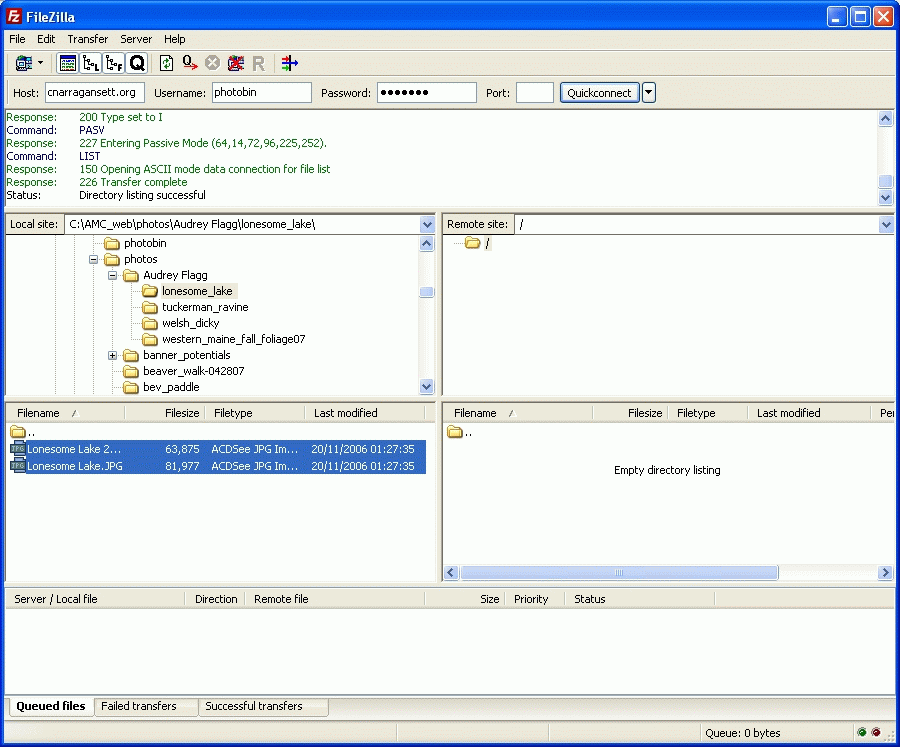Open the Site Manager icon
Screen dimensions: 900x747
click(x=24, y=63)
